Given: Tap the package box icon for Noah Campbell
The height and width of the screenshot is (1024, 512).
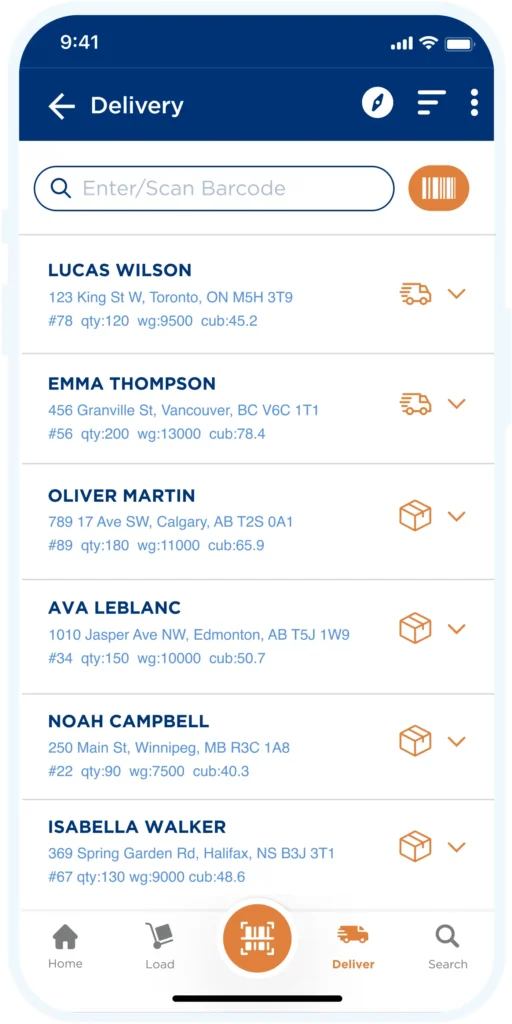Looking at the screenshot, I should click(x=415, y=741).
